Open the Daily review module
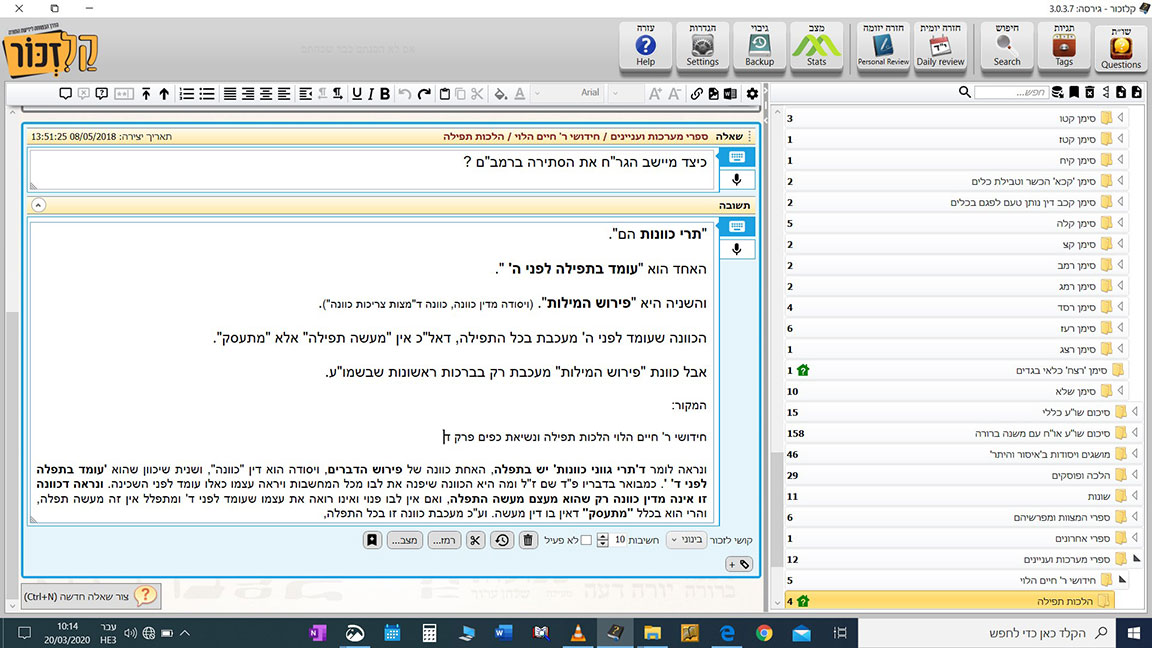 [x=940, y=47]
